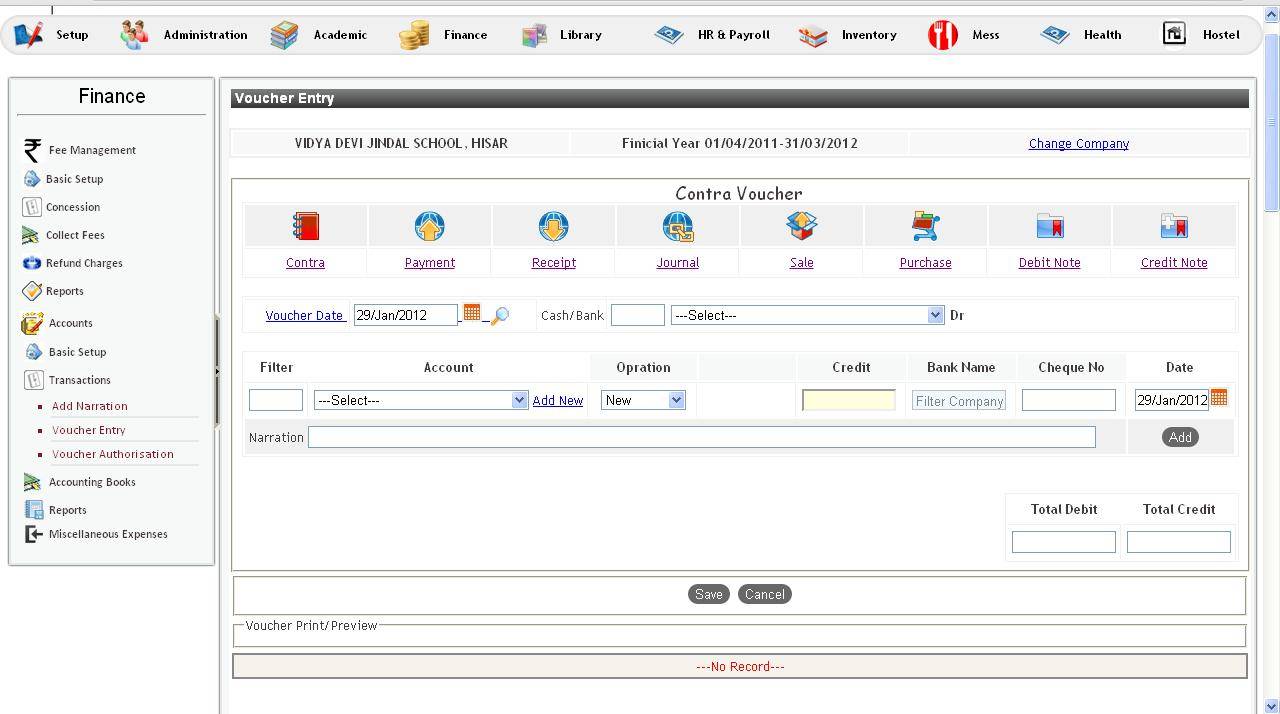Open the Cash/Bank account dropdown
Screen dimensions: 1280x714
click(x=807, y=315)
